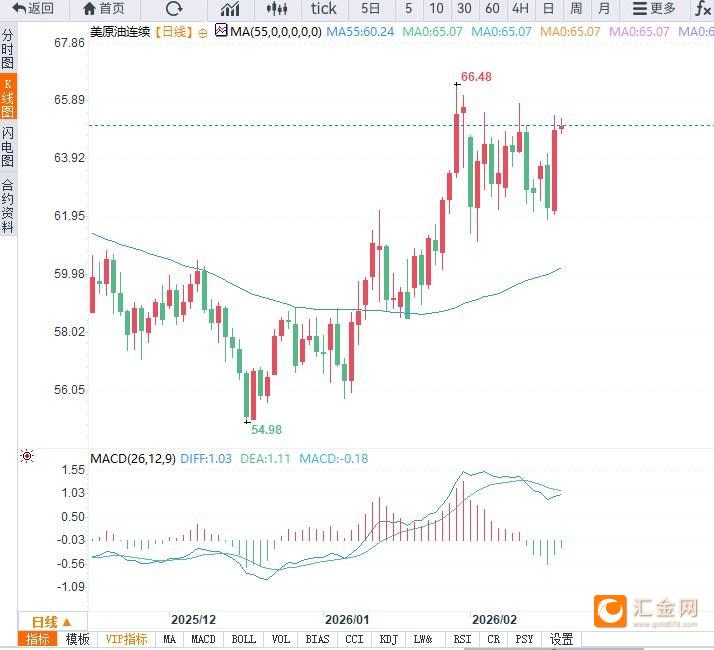Click the 返回 back arrow button
The height and width of the screenshot is (650, 714).
tap(32, 9)
